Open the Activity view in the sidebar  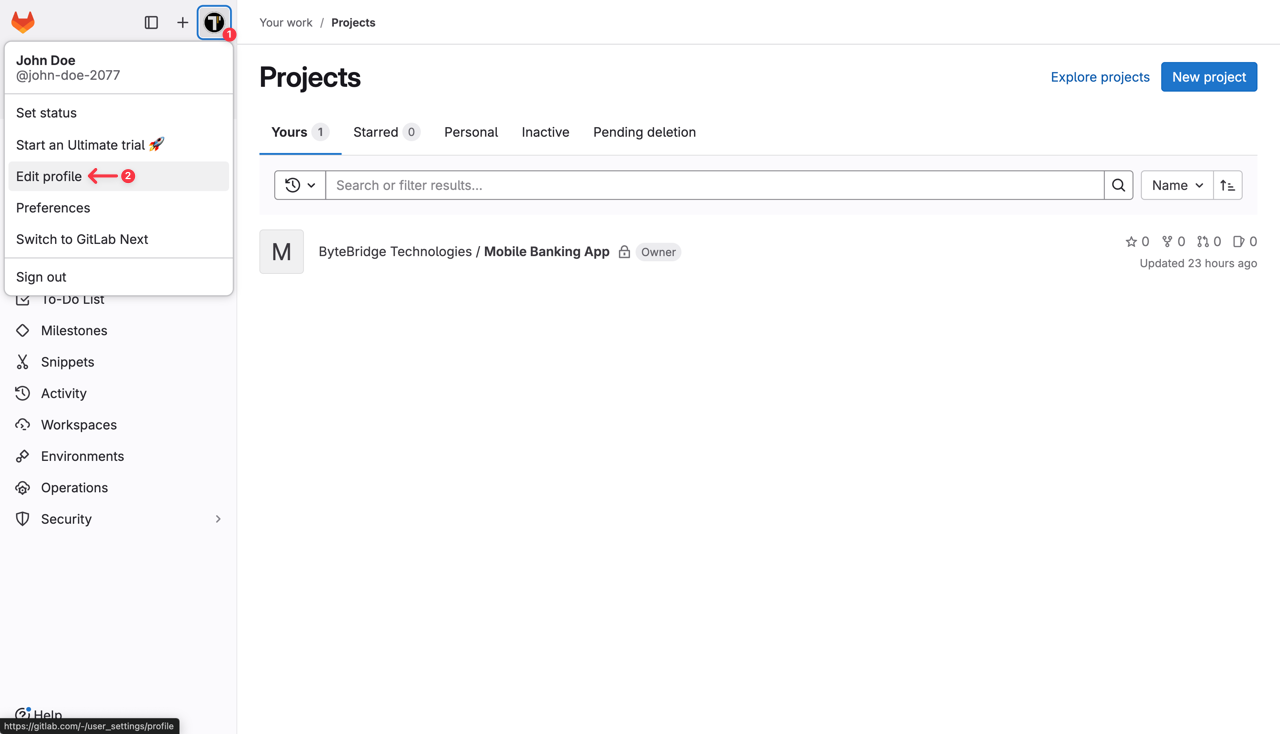coord(64,393)
